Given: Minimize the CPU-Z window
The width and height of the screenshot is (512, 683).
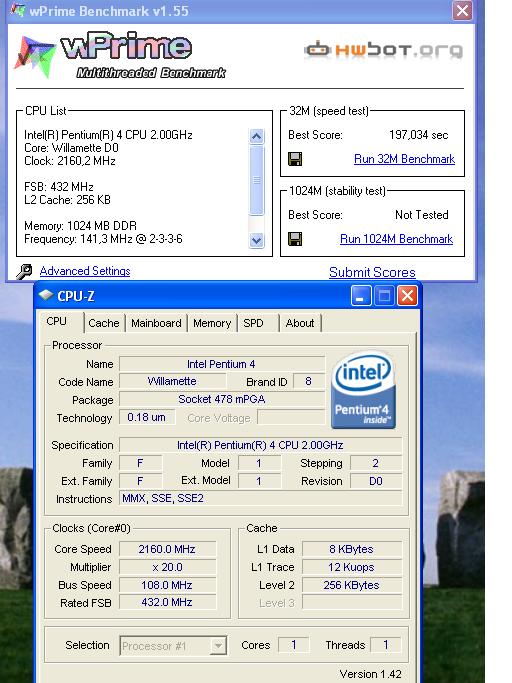Looking at the screenshot, I should point(361,296).
